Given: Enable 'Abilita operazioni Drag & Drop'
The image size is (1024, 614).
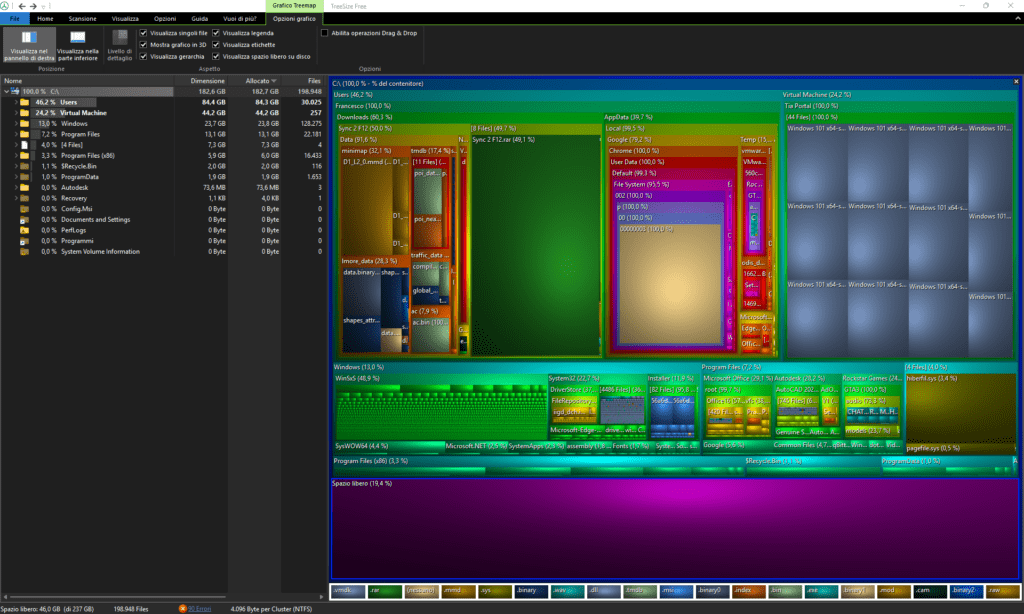Looking at the screenshot, I should coord(324,33).
